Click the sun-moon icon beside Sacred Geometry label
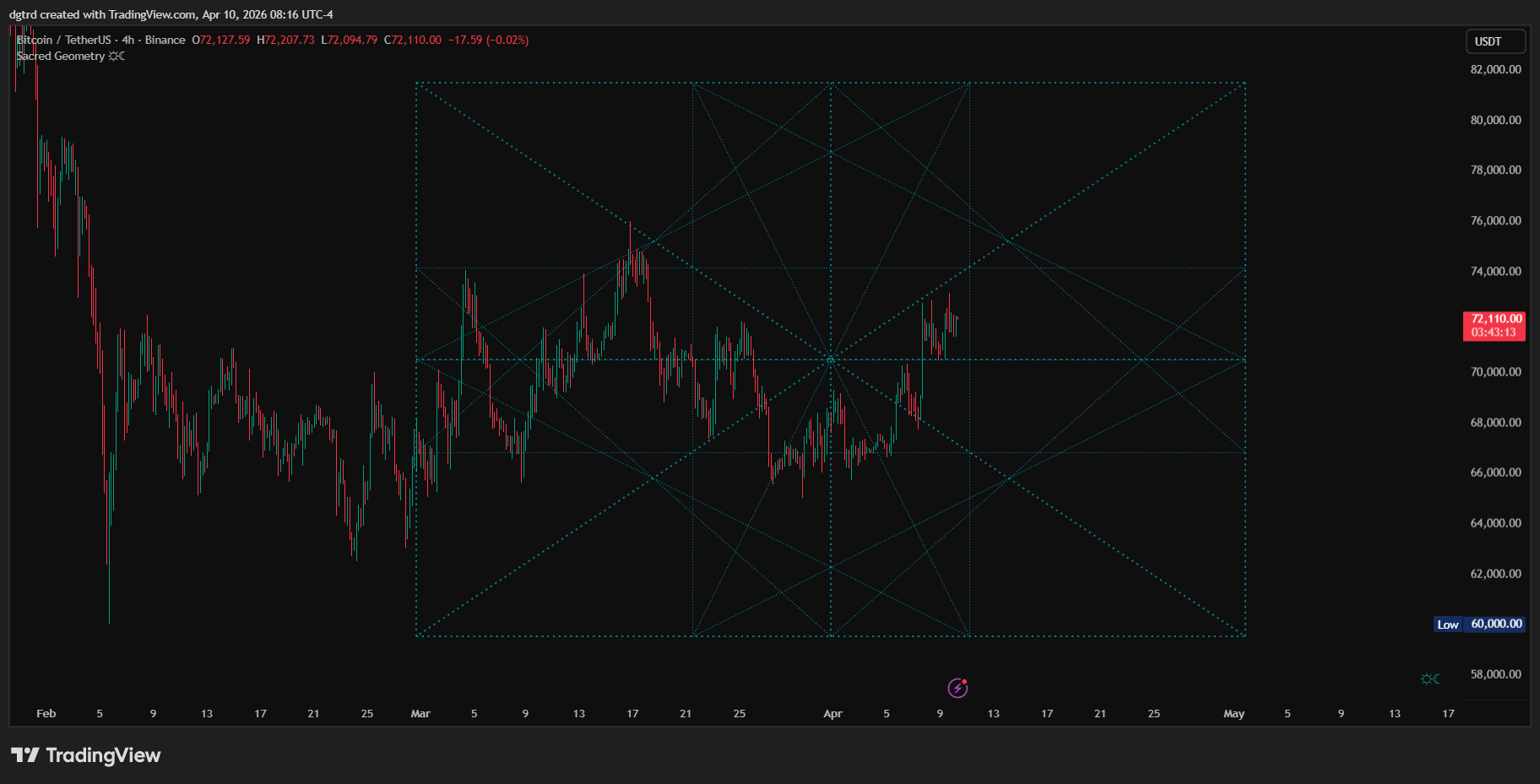The image size is (1540, 784). pos(117,56)
